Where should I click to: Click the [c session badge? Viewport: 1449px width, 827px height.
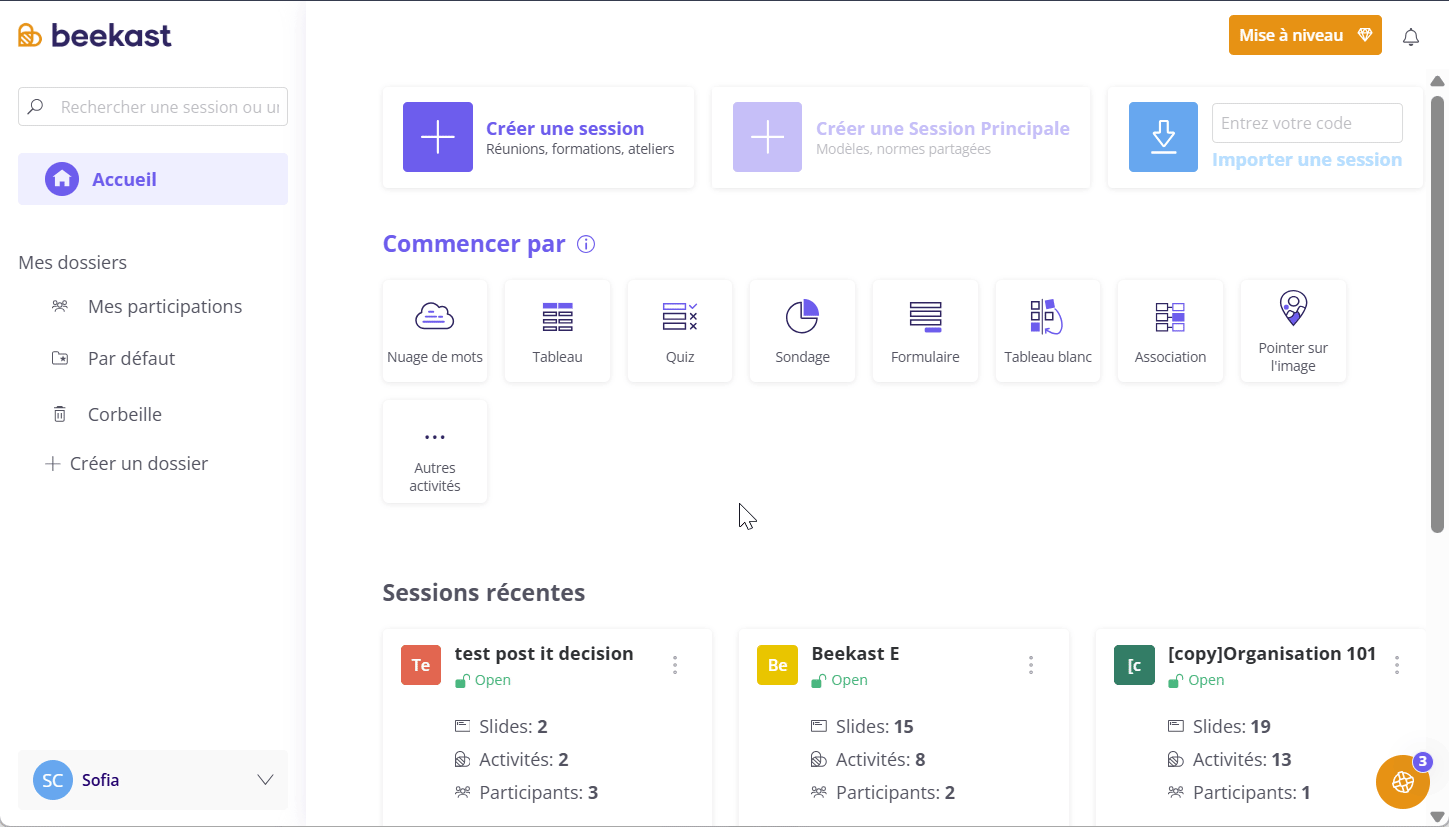(x=1134, y=665)
